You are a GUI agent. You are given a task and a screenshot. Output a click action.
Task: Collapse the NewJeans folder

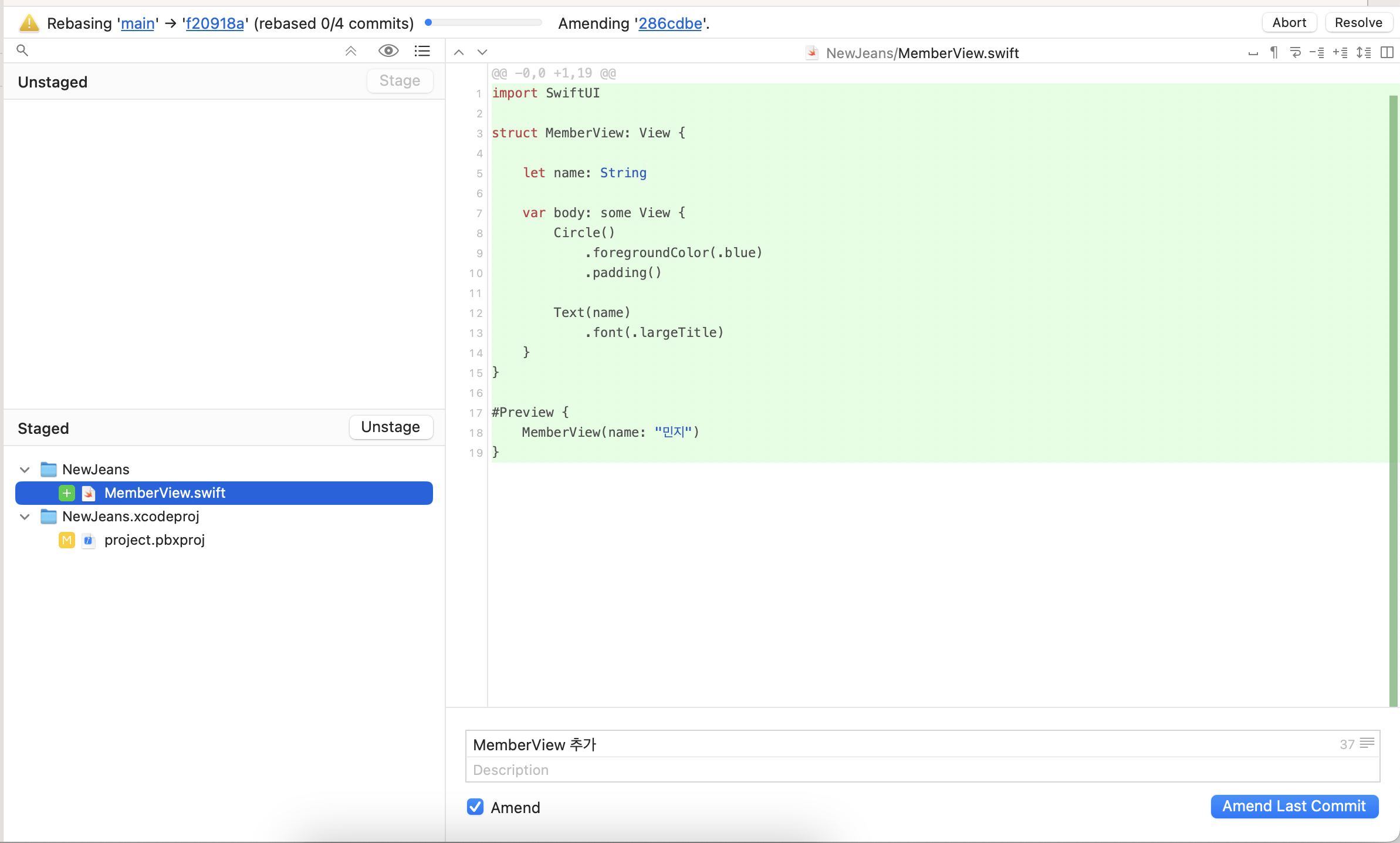pos(25,470)
